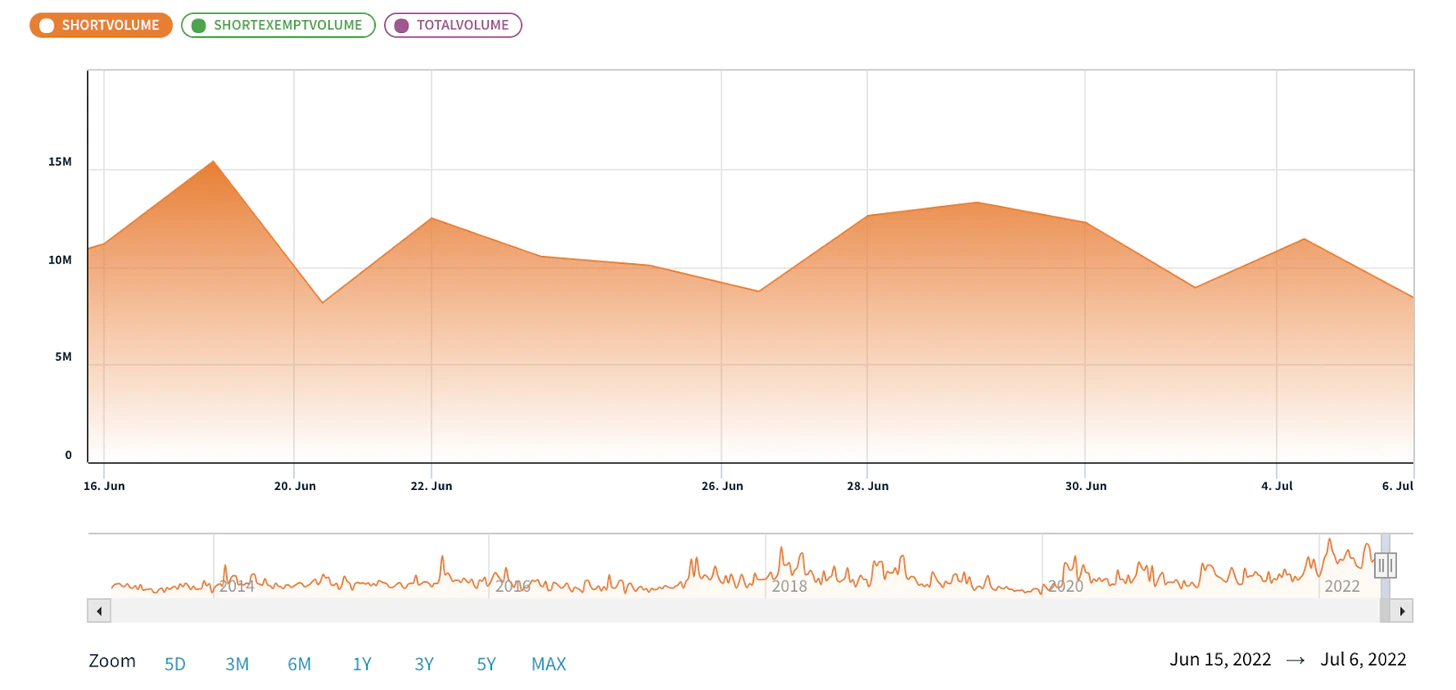Choose the 1Y zoom option
This screenshot has height=690, width=1456.
pyautogui.click(x=362, y=664)
